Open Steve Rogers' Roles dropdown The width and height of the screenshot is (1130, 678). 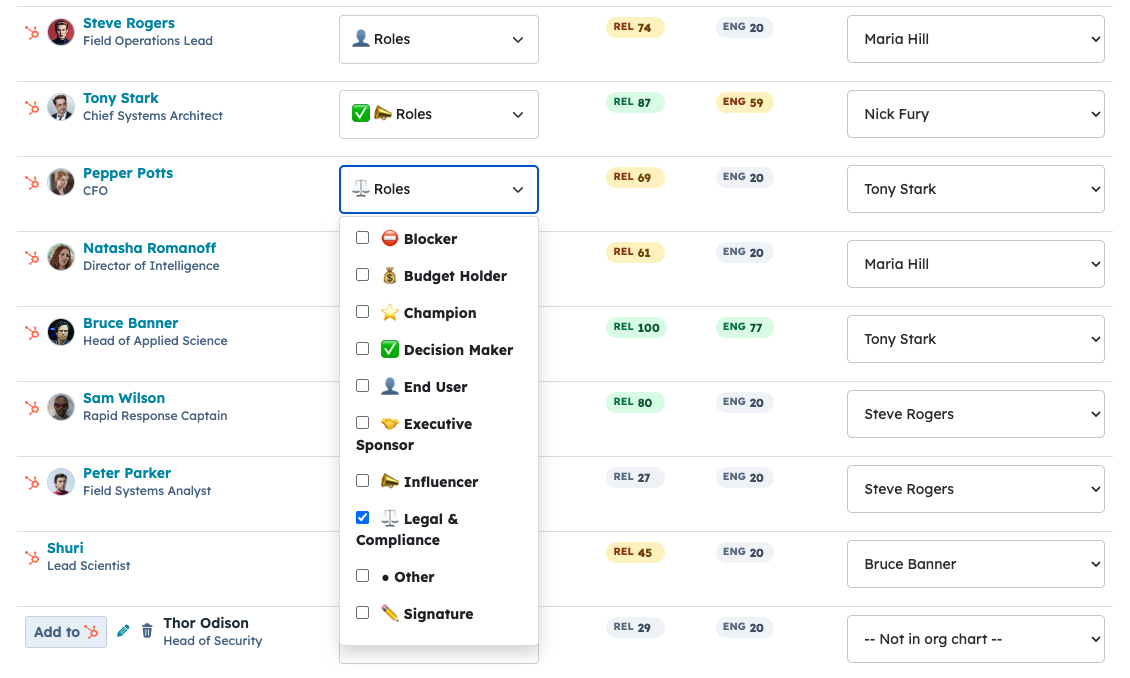coord(439,40)
